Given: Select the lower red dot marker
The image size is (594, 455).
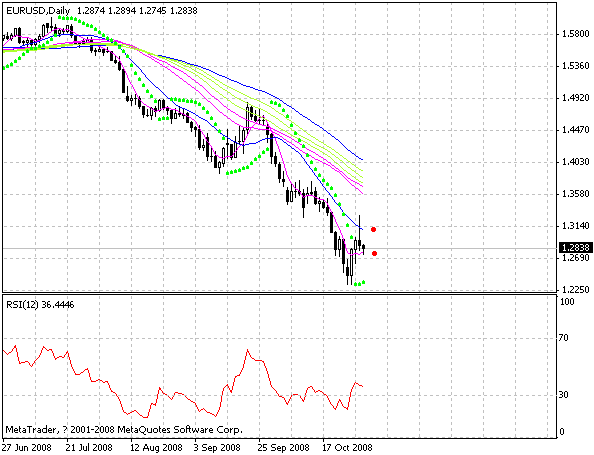Looking at the screenshot, I should (374, 253).
